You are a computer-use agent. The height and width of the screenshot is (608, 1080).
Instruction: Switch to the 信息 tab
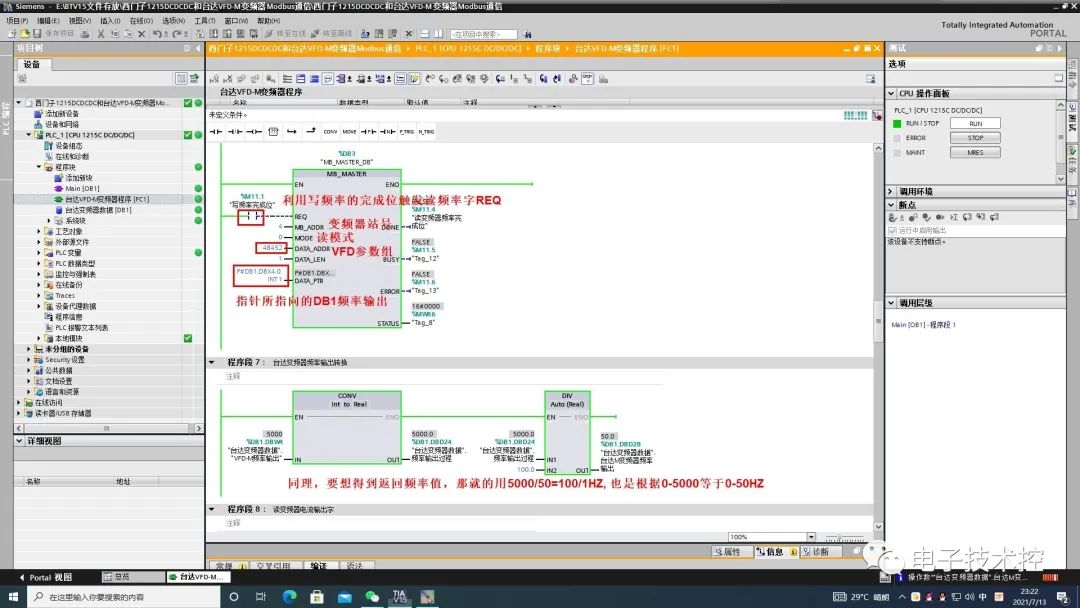coord(775,552)
